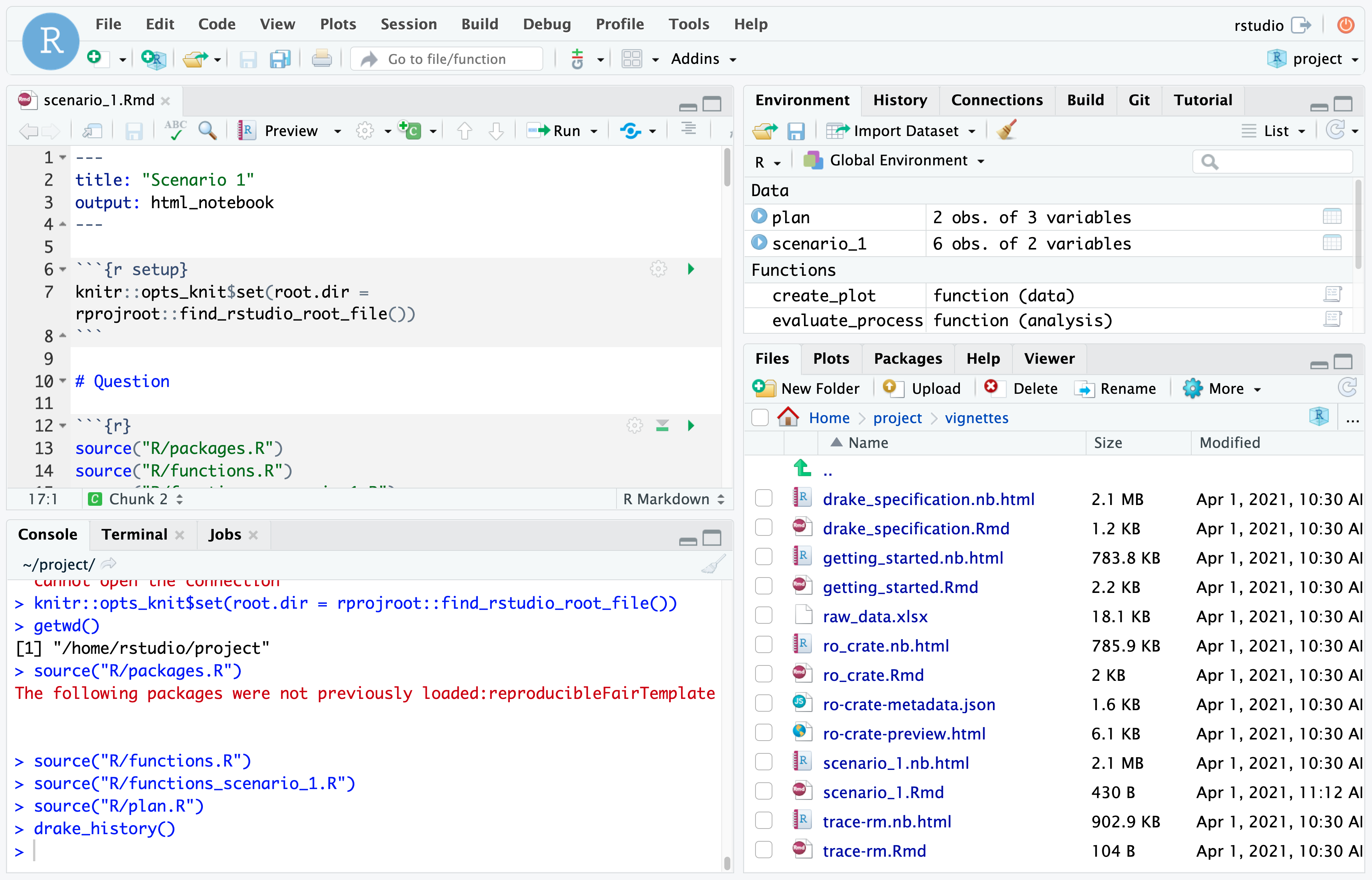Image resolution: width=1372 pixels, height=880 pixels.
Task: Switch to the Git tab
Action: [1138, 100]
